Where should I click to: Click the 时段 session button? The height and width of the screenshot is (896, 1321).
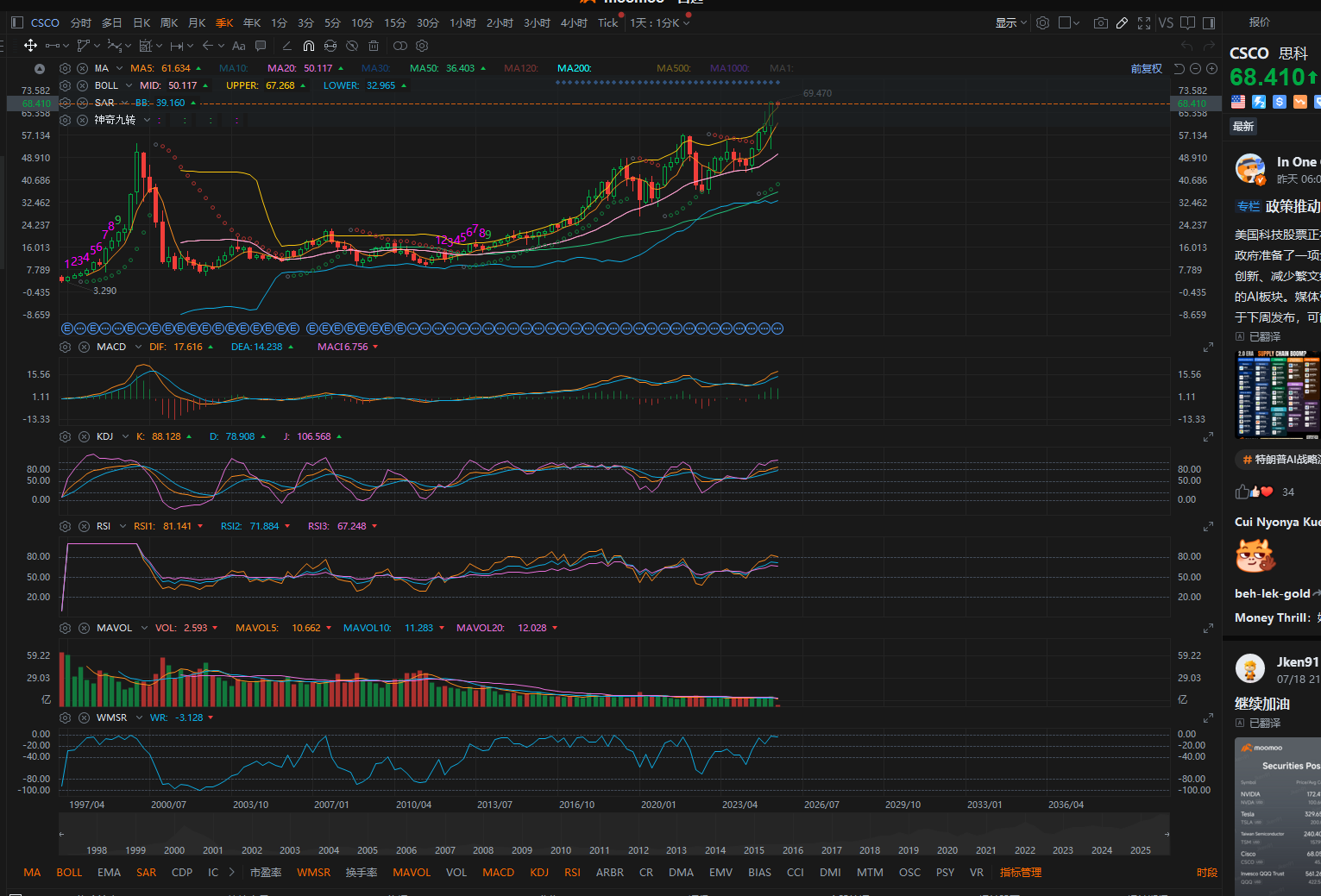1207,873
